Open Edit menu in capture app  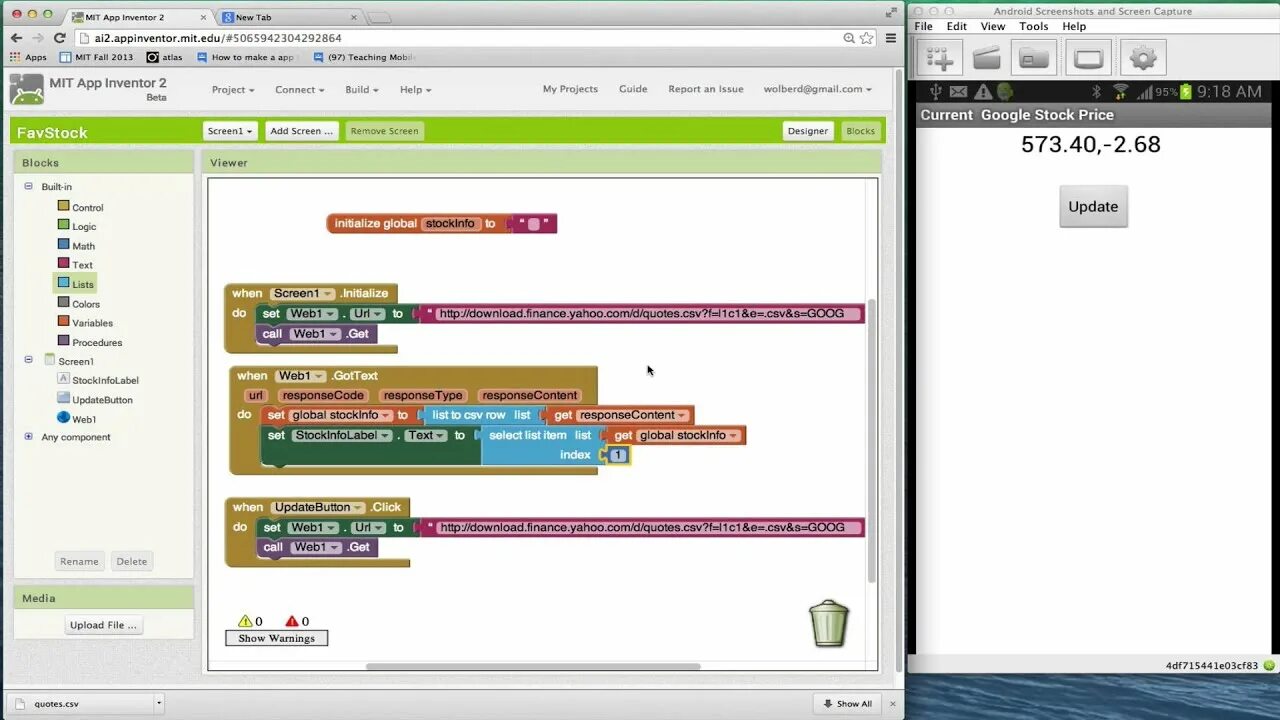[957, 26]
